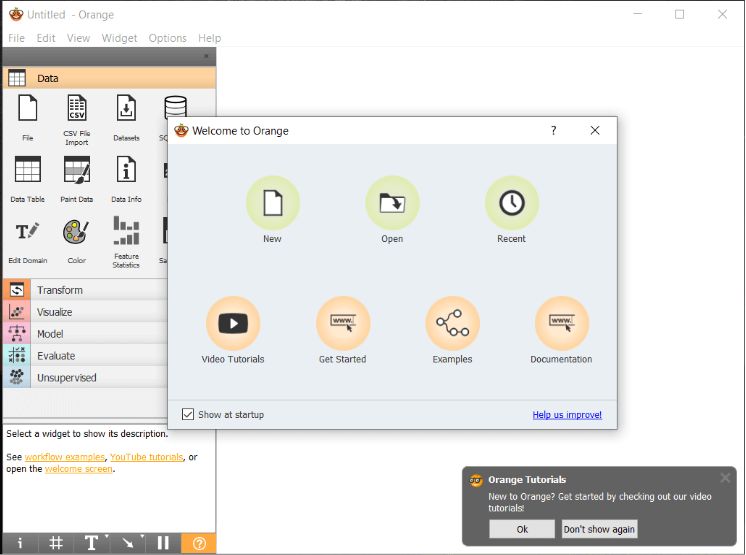
Task: Expand the Model category
Action: click(x=86, y=333)
